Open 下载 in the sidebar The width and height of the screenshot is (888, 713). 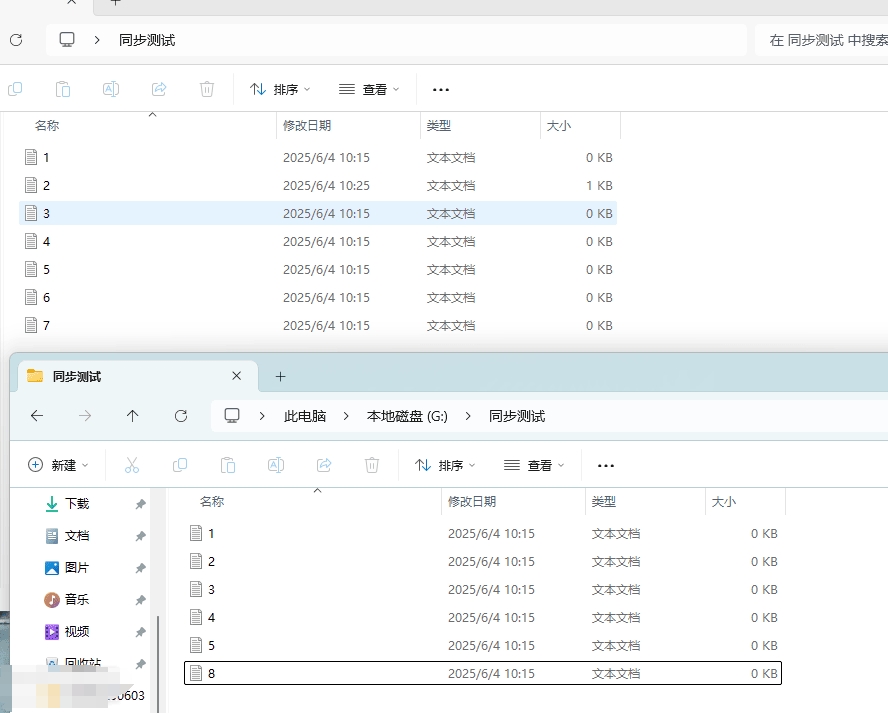click(77, 504)
